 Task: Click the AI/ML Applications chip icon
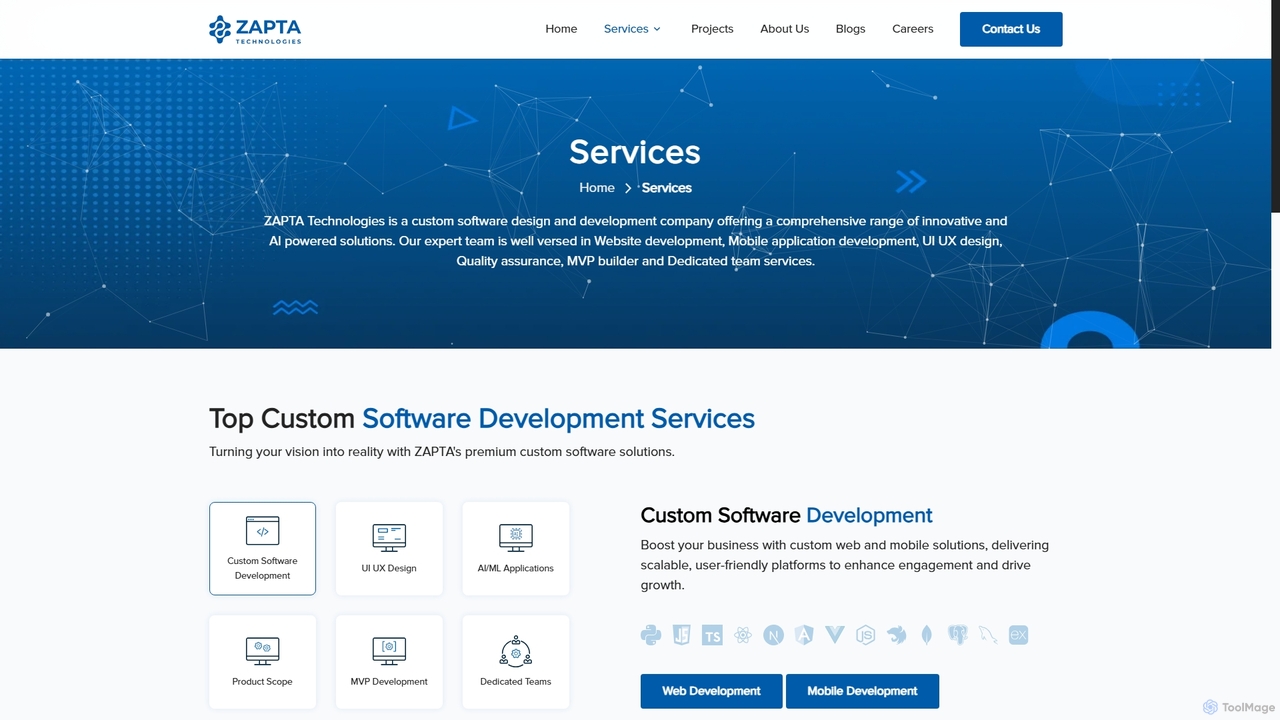[516, 537]
